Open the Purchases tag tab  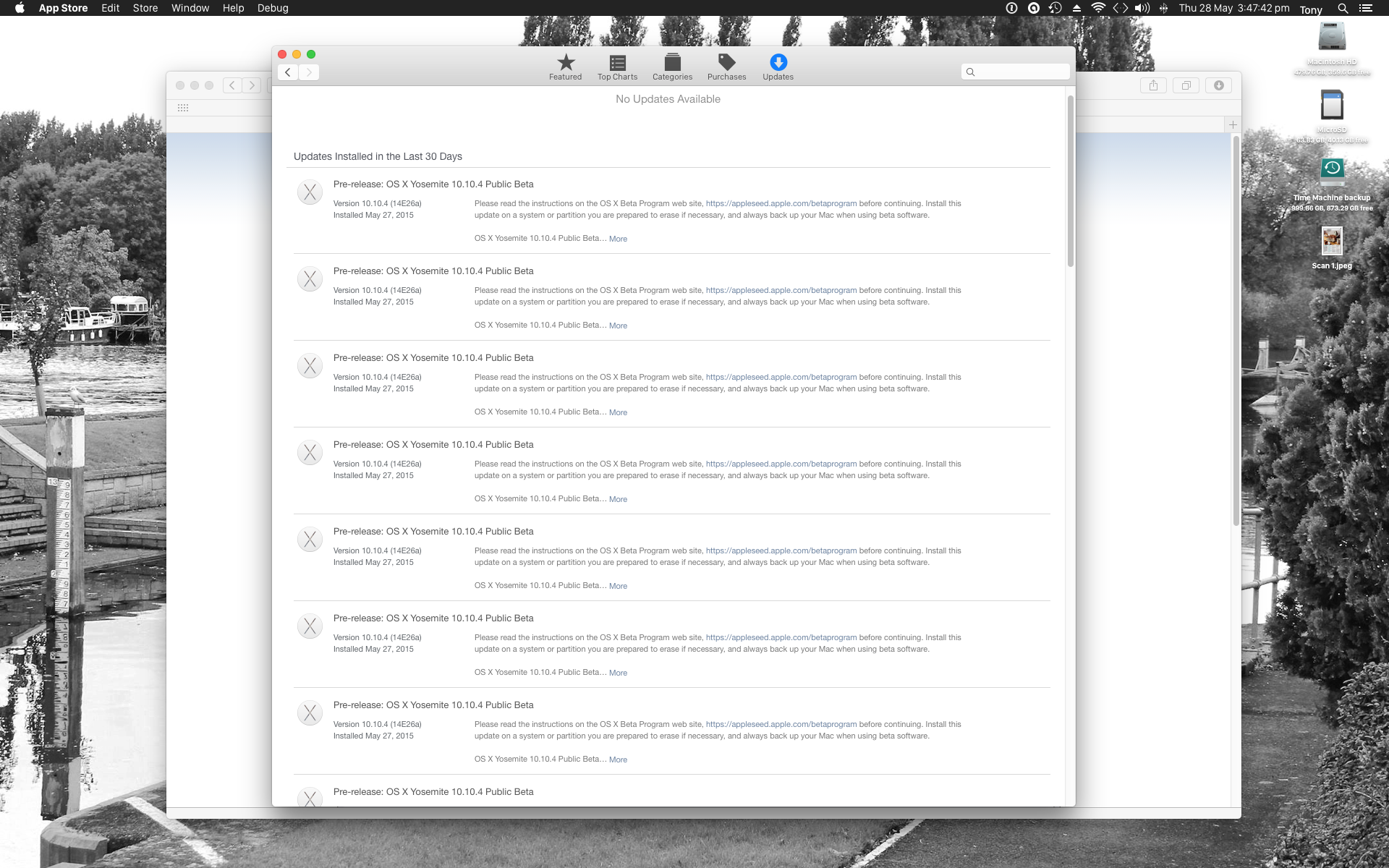[x=726, y=67]
